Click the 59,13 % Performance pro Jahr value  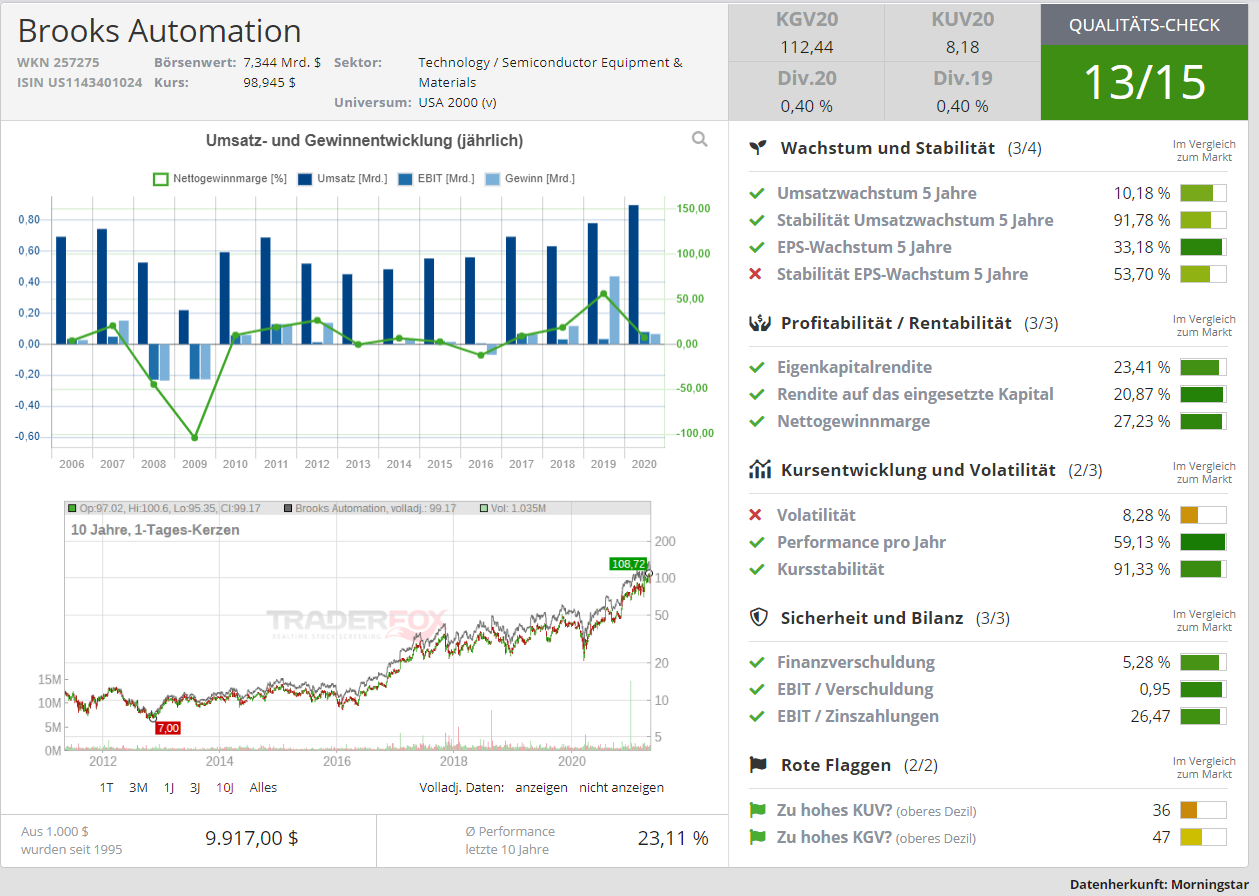click(x=1142, y=542)
